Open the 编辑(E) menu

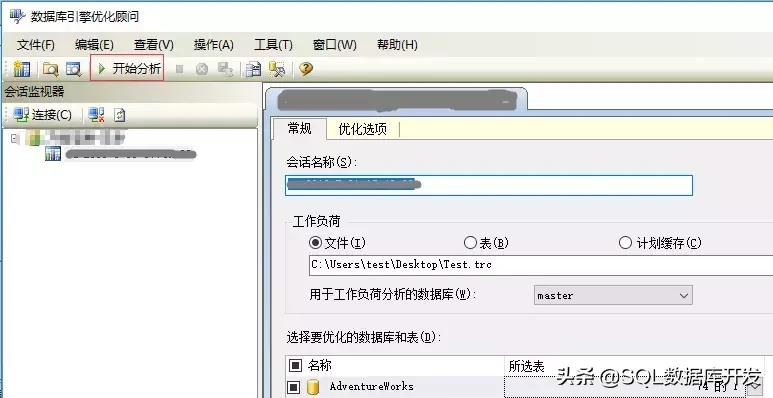[x=94, y=45]
